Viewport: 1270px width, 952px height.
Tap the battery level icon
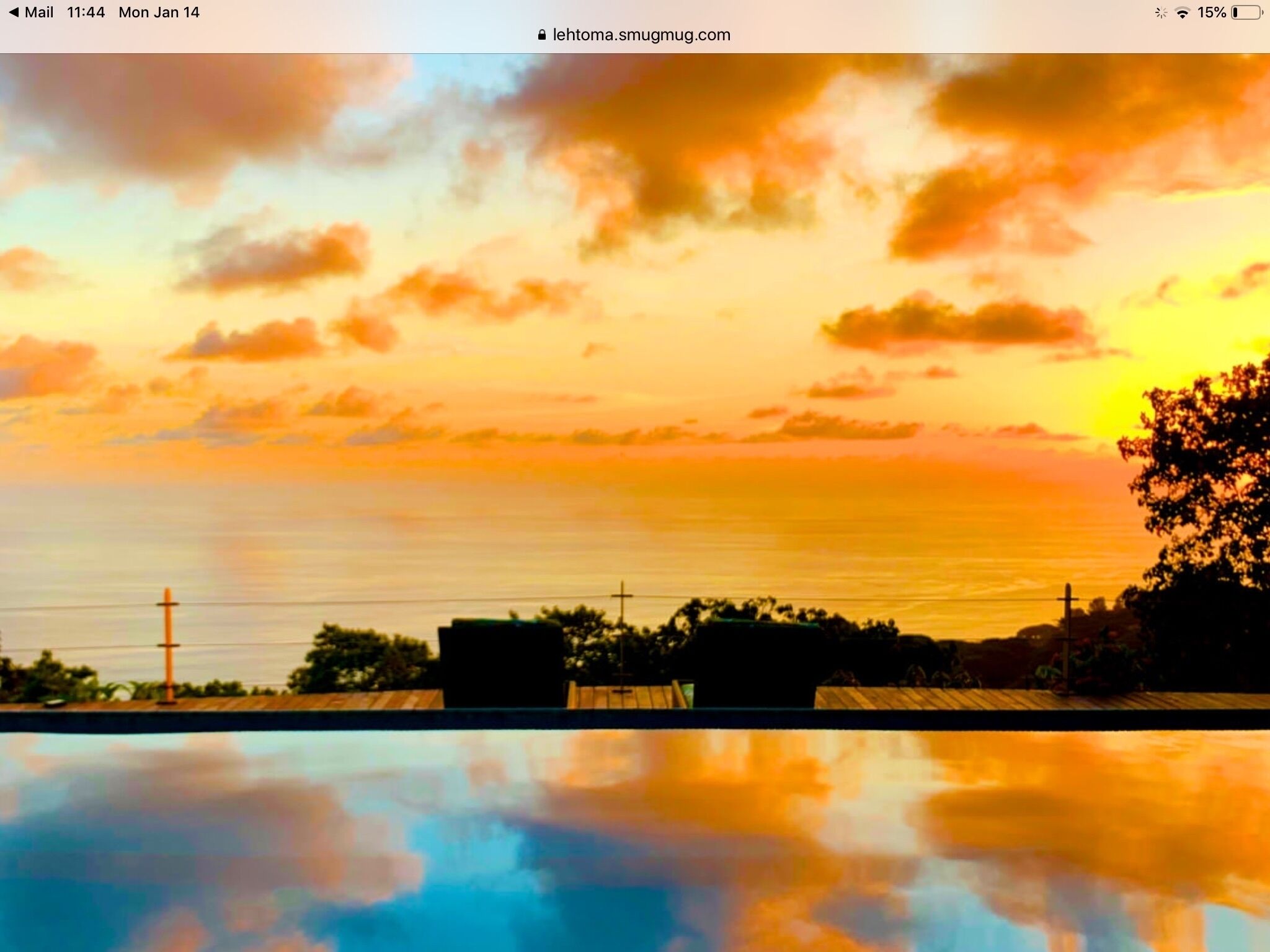click(x=1247, y=13)
